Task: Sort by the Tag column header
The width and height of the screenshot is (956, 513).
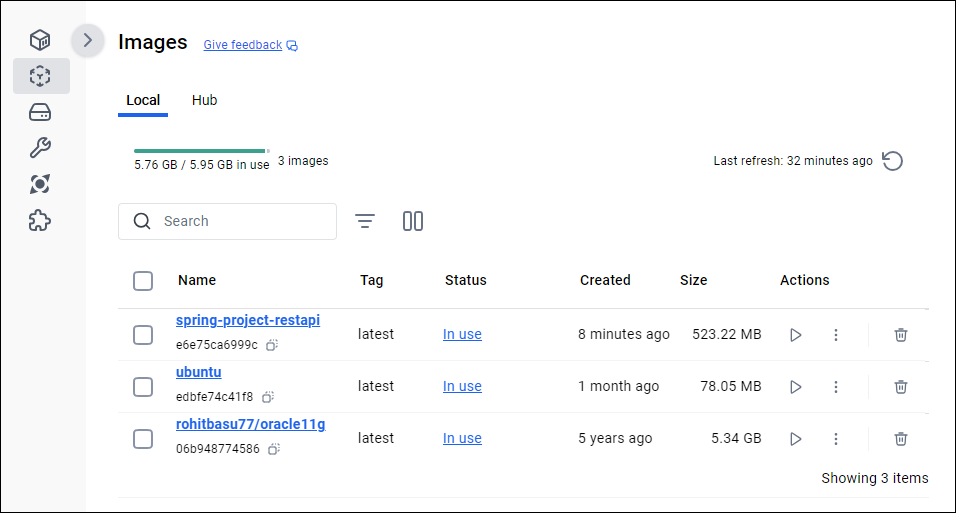Action: [371, 280]
